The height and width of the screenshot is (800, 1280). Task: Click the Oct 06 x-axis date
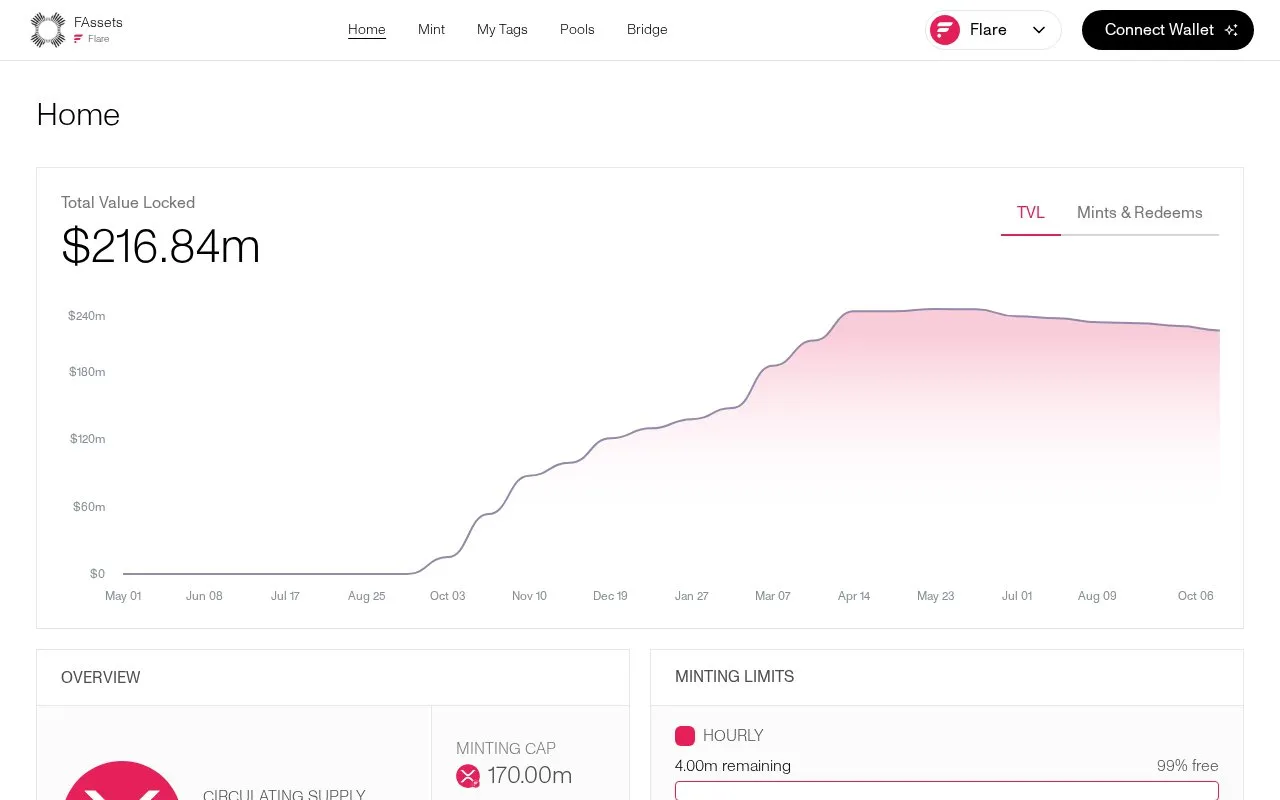(1196, 596)
